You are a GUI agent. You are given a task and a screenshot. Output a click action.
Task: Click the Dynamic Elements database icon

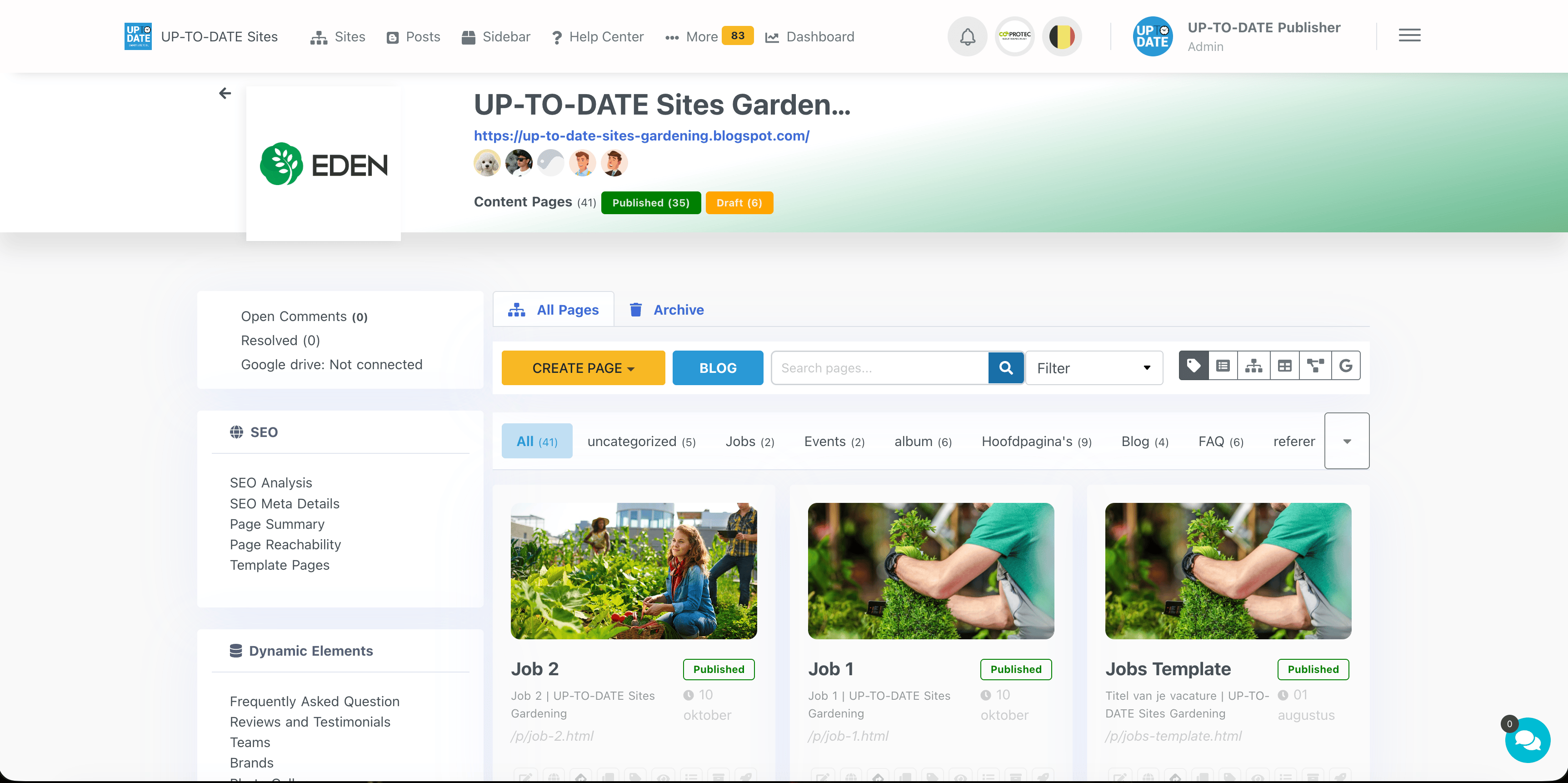[x=236, y=651]
